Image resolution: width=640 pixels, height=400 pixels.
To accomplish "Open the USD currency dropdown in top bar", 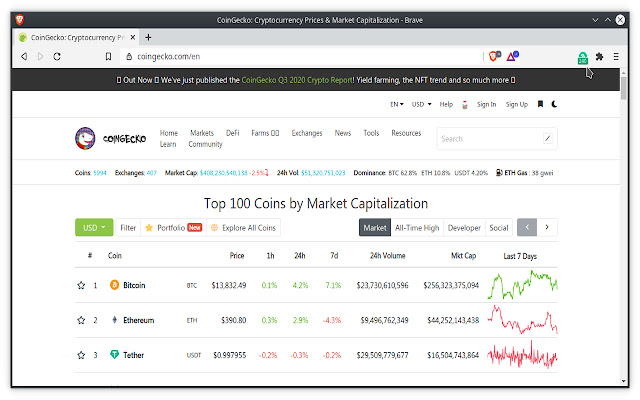I will (422, 104).
